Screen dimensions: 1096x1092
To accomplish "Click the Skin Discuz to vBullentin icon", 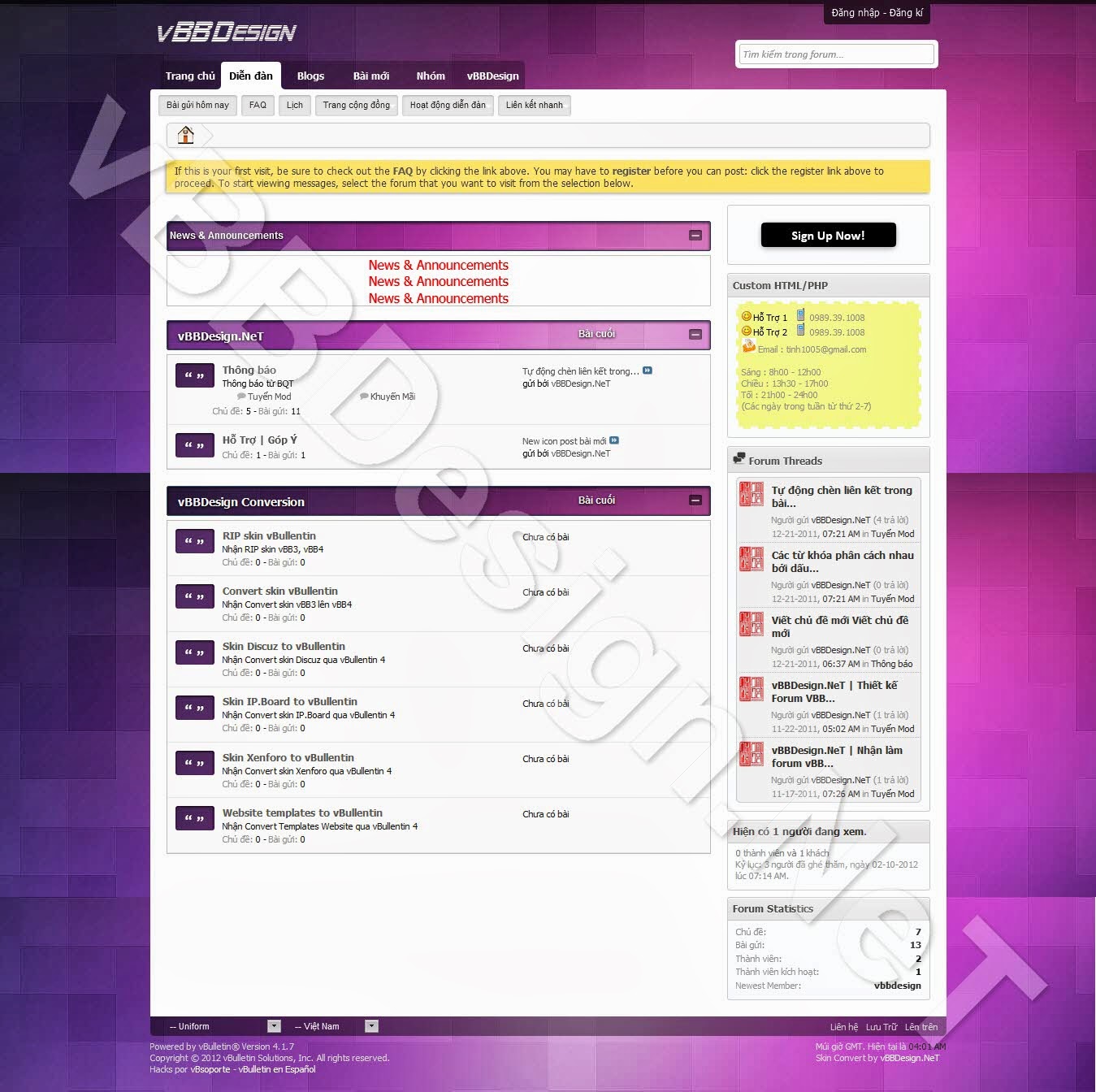I will 195,652.
